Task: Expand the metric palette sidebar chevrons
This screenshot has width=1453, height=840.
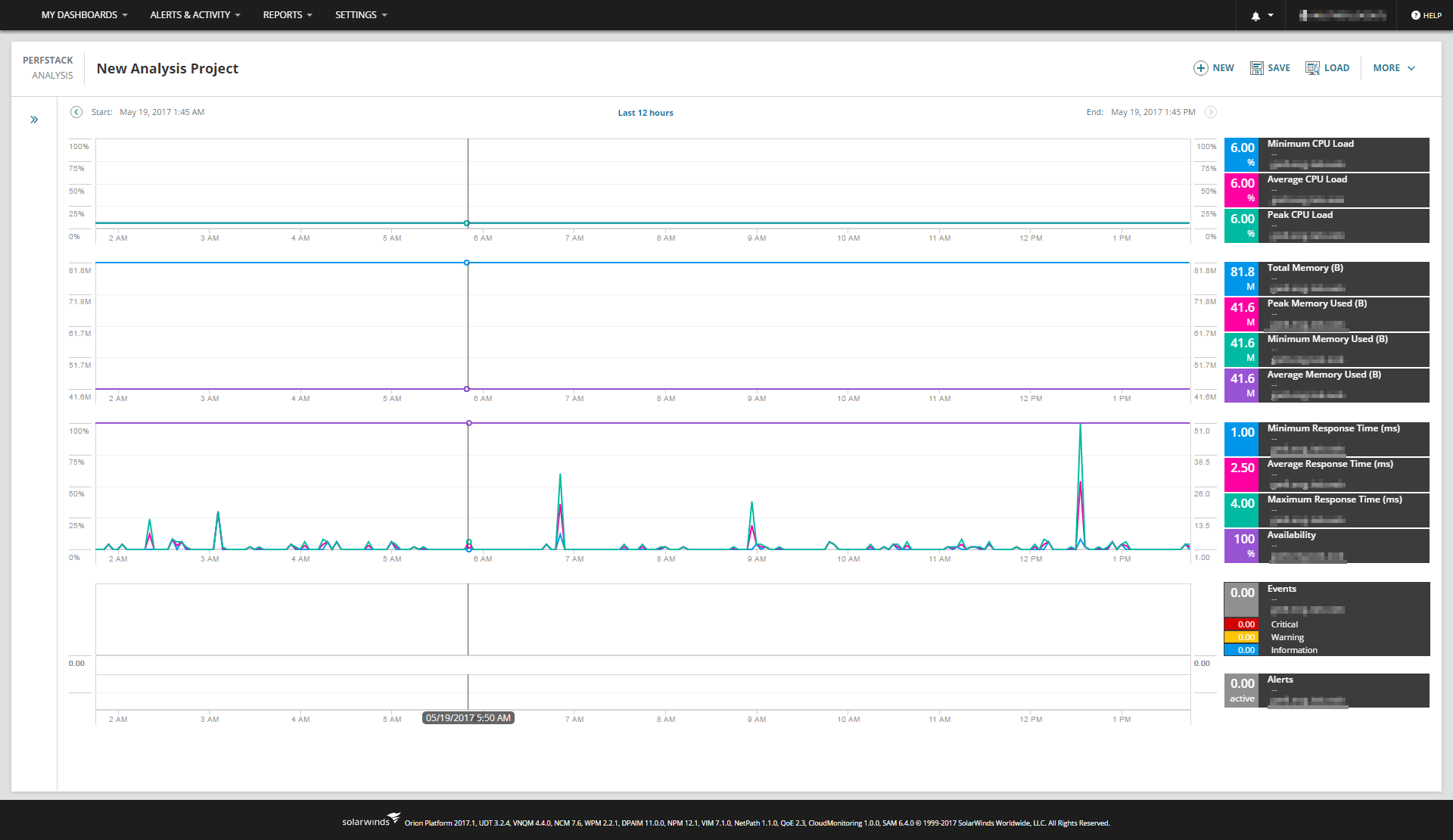Action: pyautogui.click(x=34, y=120)
